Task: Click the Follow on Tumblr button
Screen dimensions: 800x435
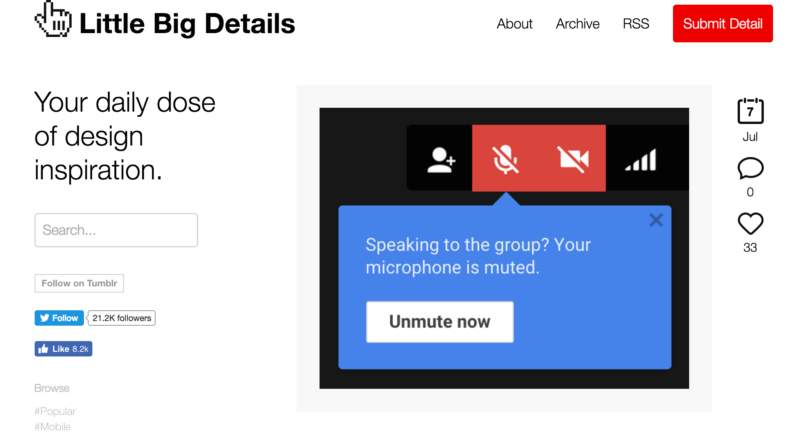Action: (x=79, y=283)
